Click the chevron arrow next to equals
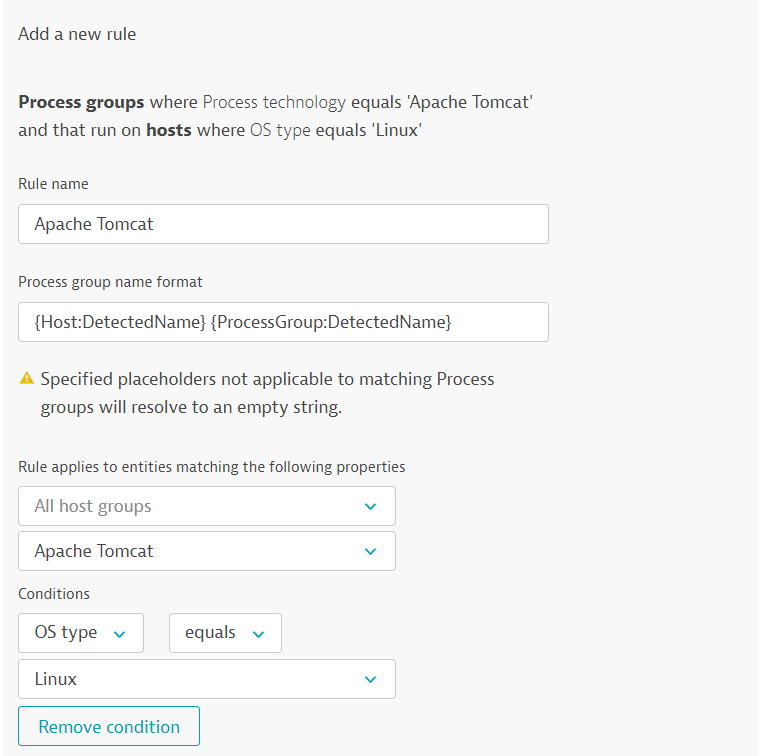 pos(258,633)
